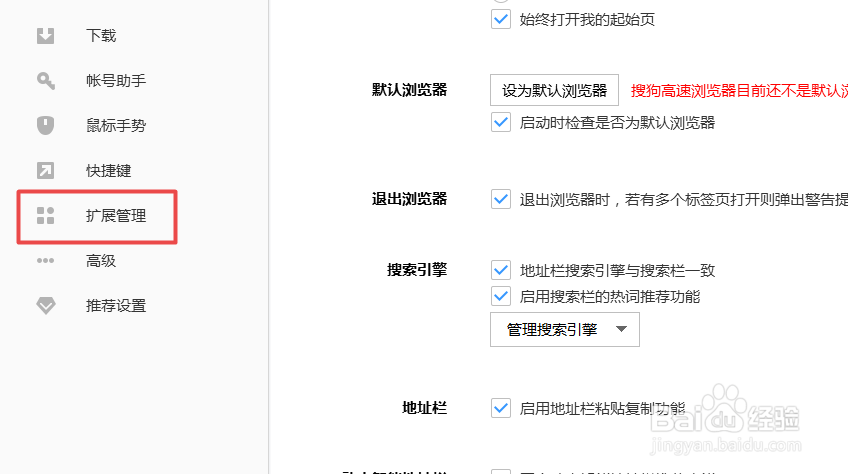Click the four-squares icon for 扩展管理

45,215
